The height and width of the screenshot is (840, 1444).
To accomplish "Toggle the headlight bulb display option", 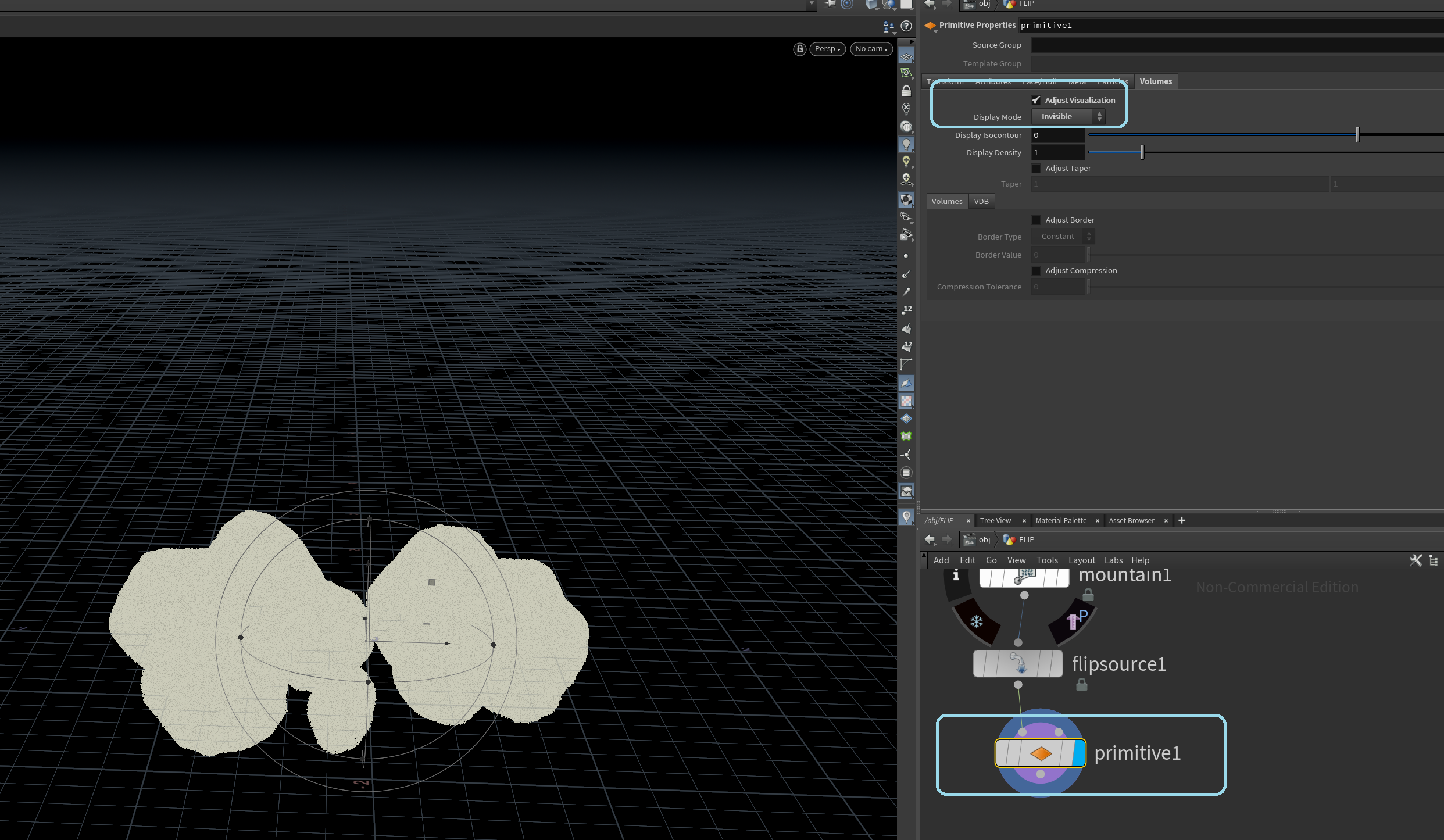I will click(x=906, y=144).
